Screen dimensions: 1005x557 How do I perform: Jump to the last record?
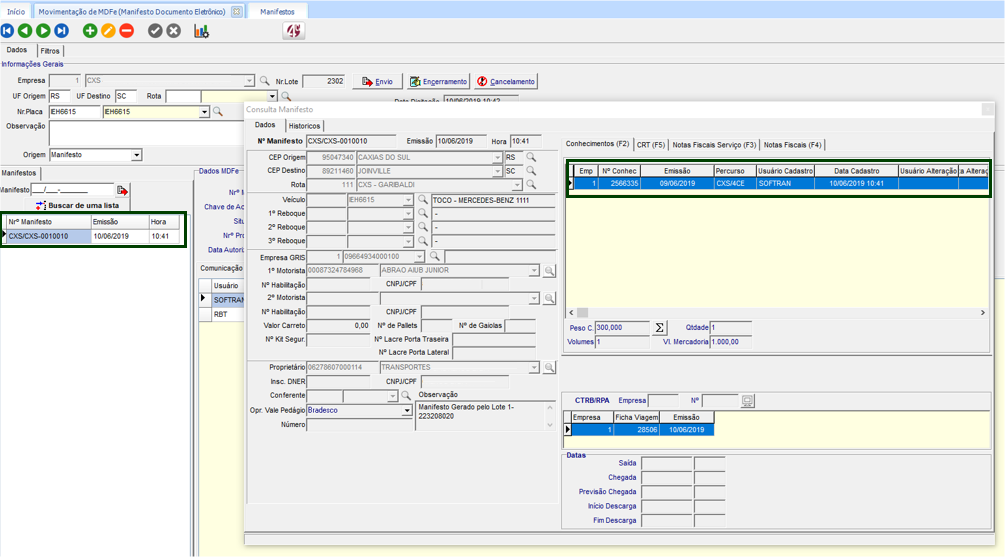pos(60,31)
